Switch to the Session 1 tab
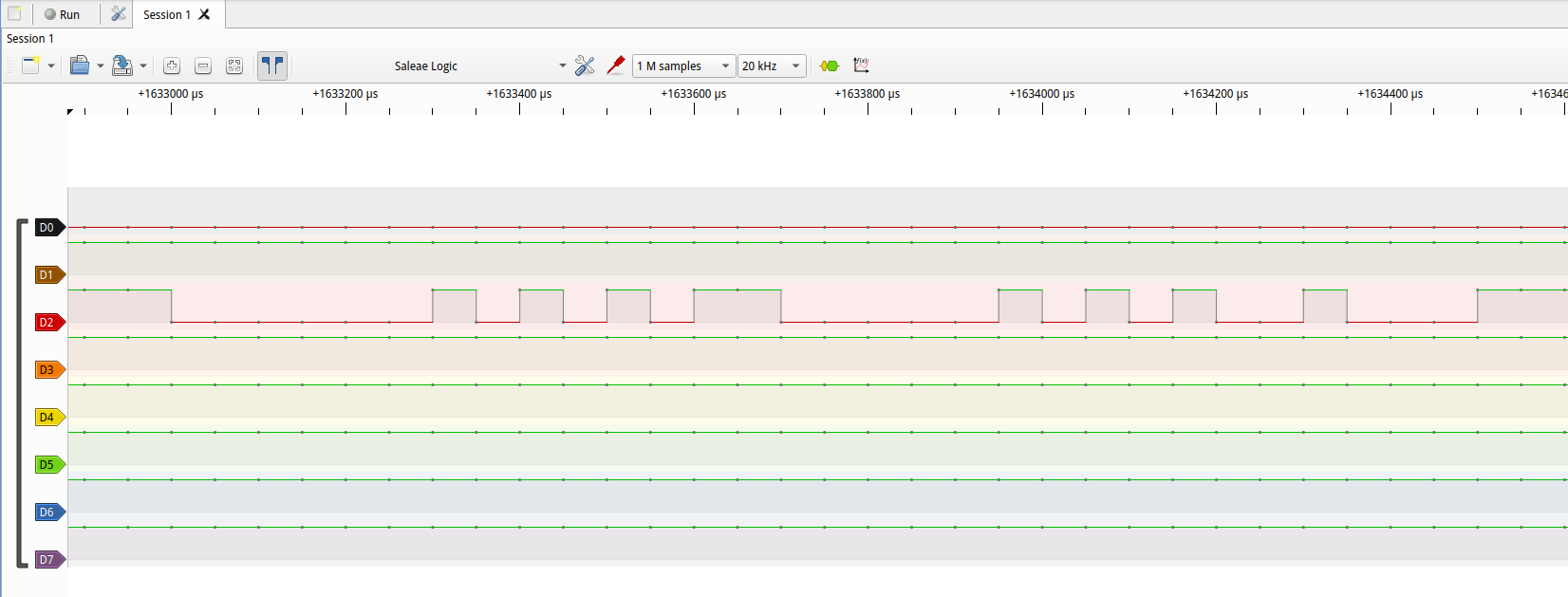The image size is (1568, 597). tap(166, 14)
